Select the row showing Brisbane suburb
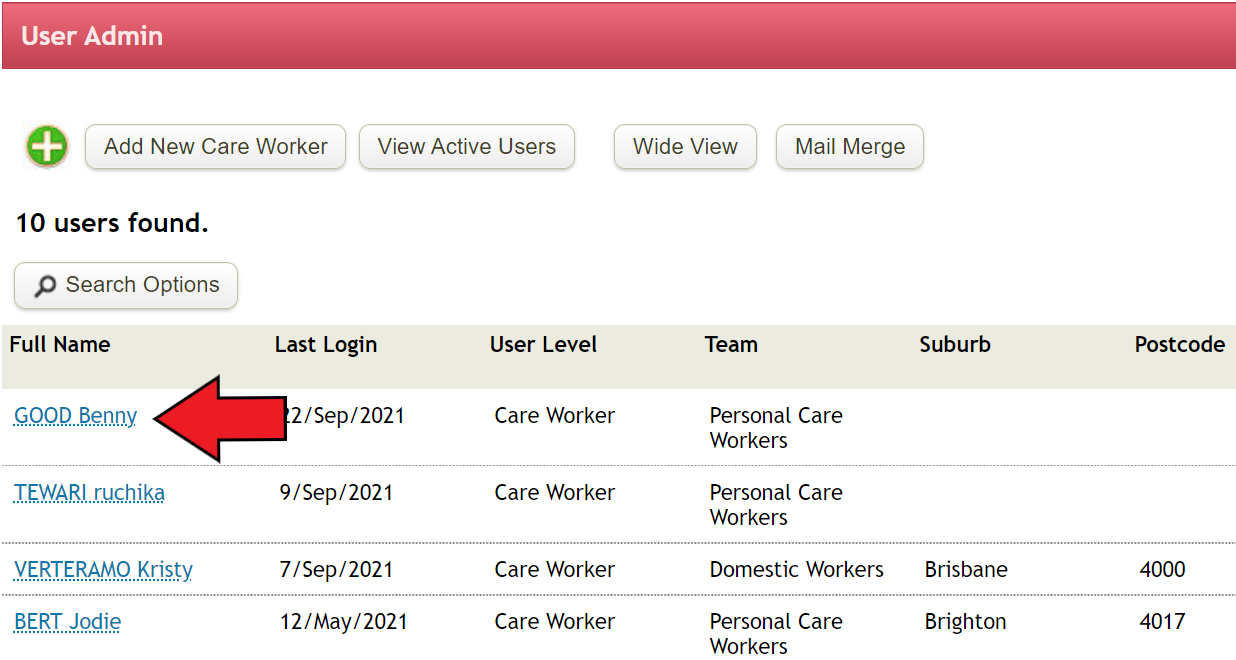This screenshot has width=1236, height=660. click(x=964, y=569)
